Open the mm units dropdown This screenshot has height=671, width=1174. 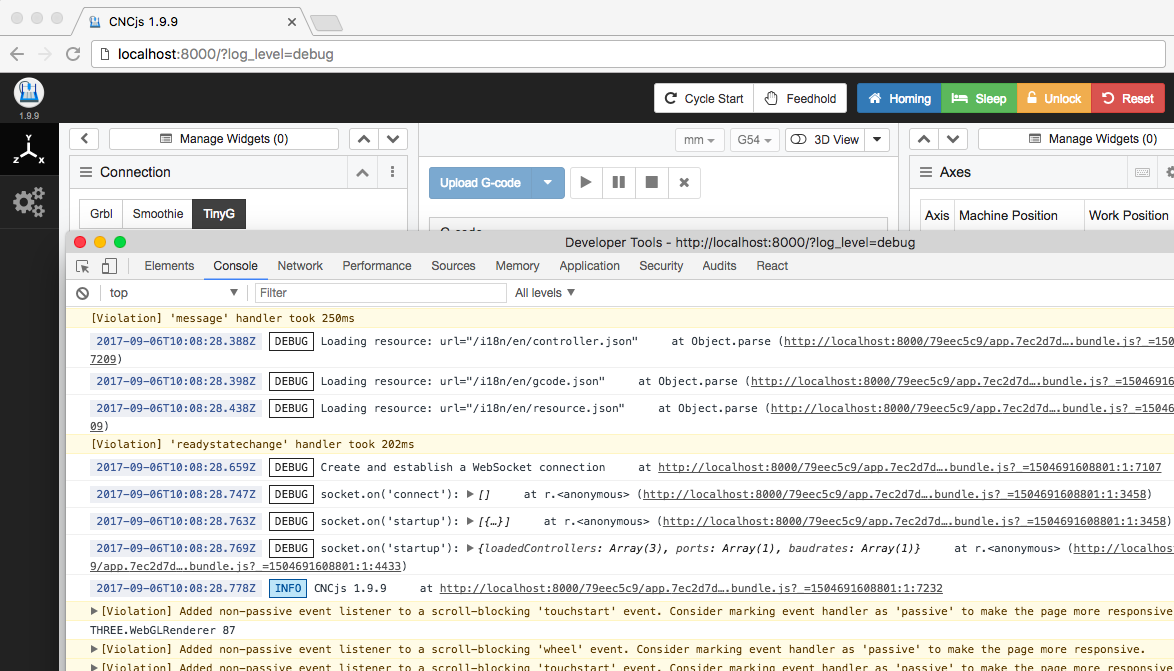[x=699, y=140]
